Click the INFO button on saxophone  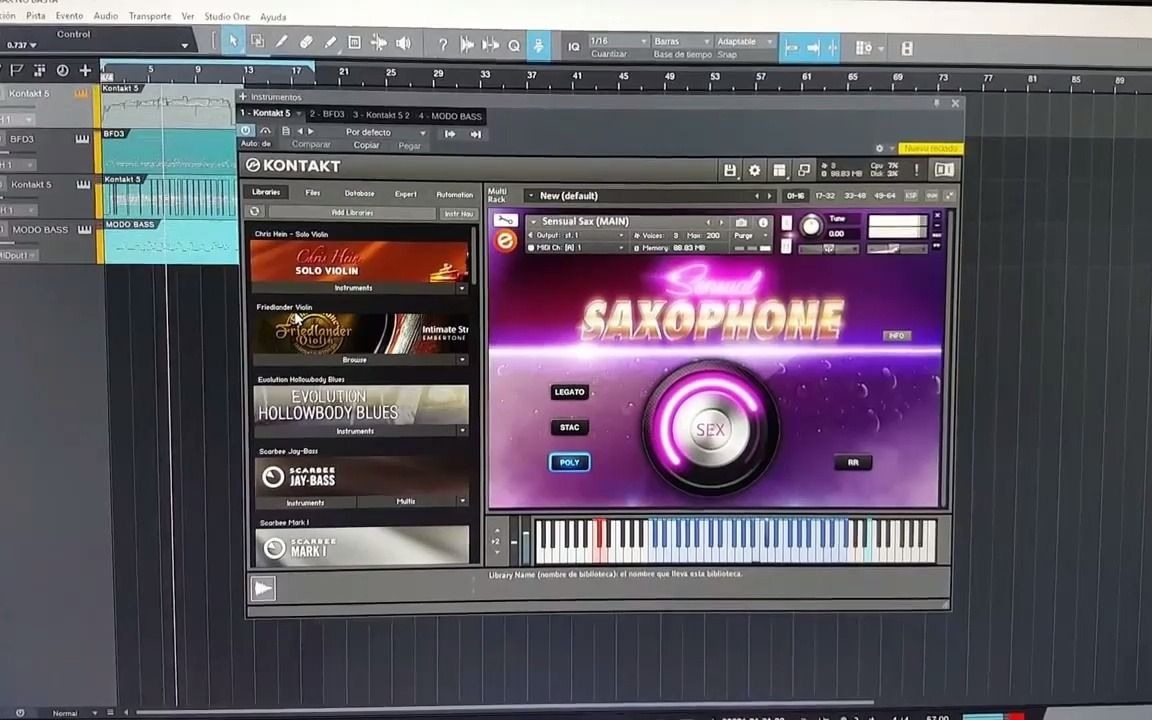point(896,336)
